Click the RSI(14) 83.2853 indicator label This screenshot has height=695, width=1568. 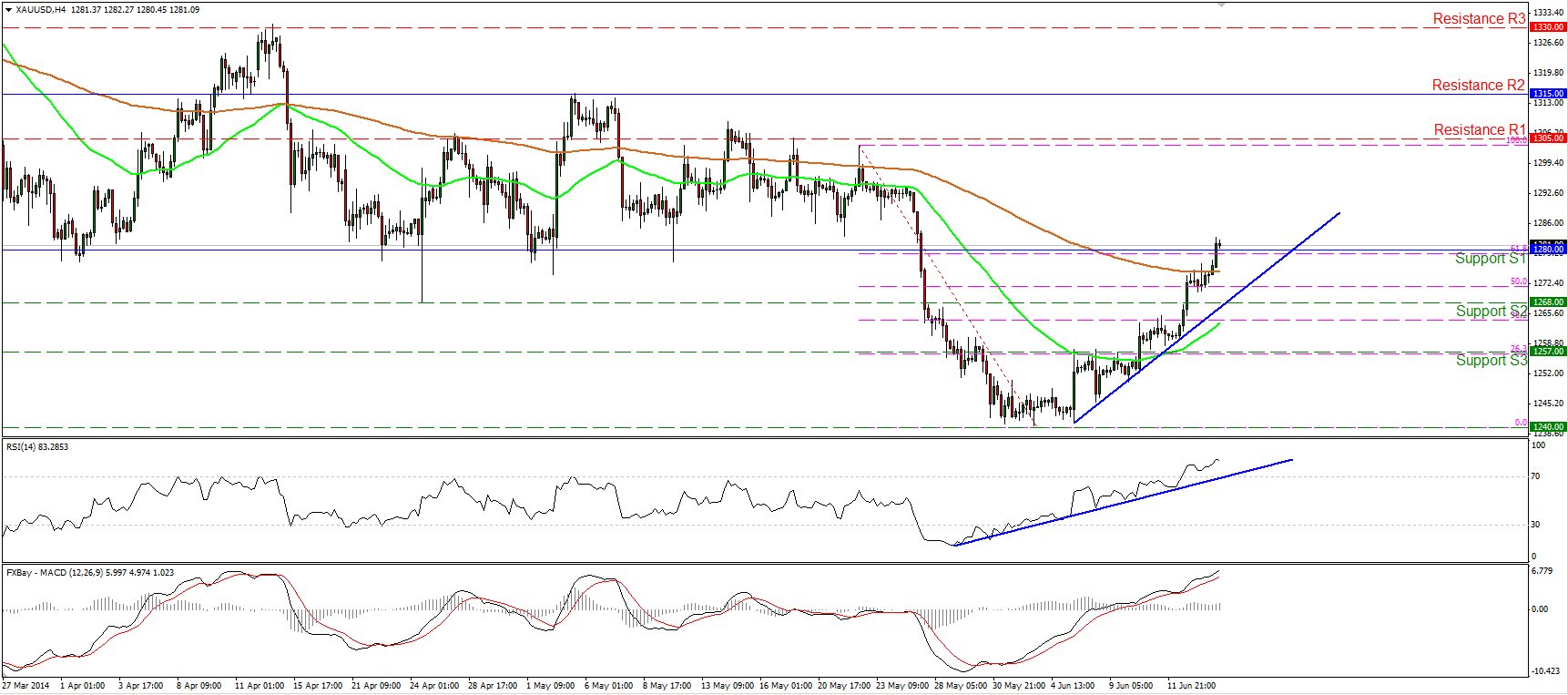tap(37, 447)
